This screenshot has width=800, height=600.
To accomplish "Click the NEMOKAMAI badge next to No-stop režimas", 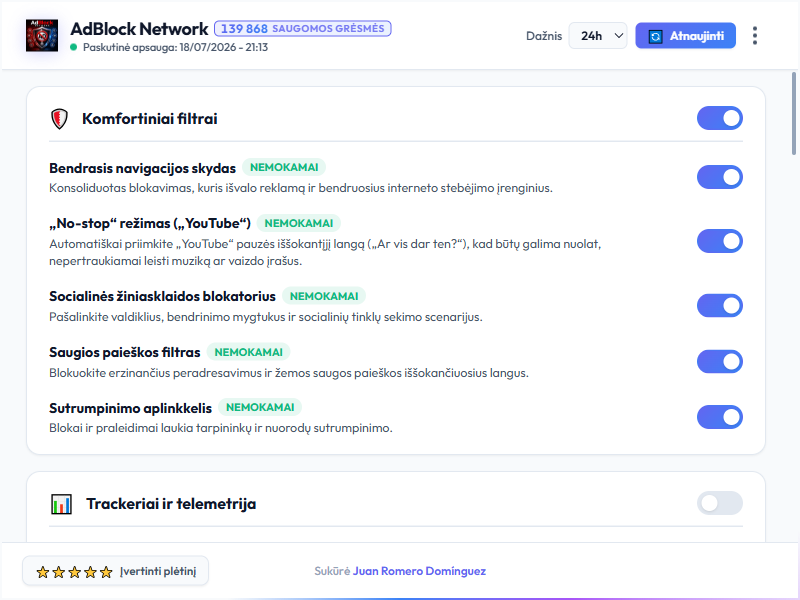I will [298, 223].
